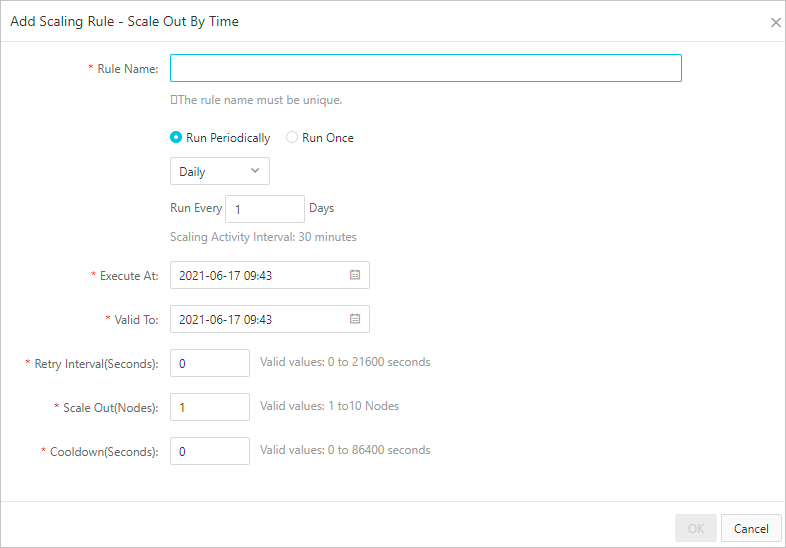Close the Add Scaling Rule dialog

point(775,22)
